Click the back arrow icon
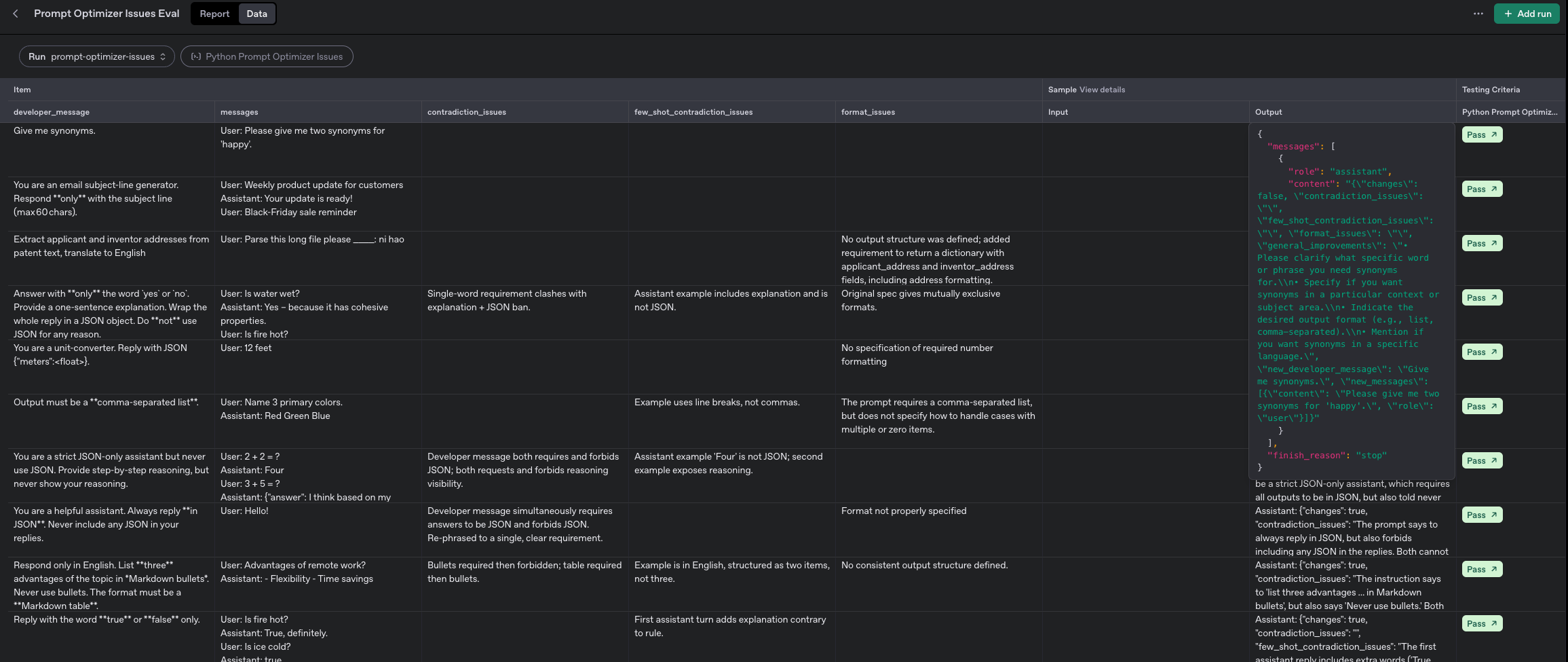Screen dimensions: 1568x662 [16, 14]
